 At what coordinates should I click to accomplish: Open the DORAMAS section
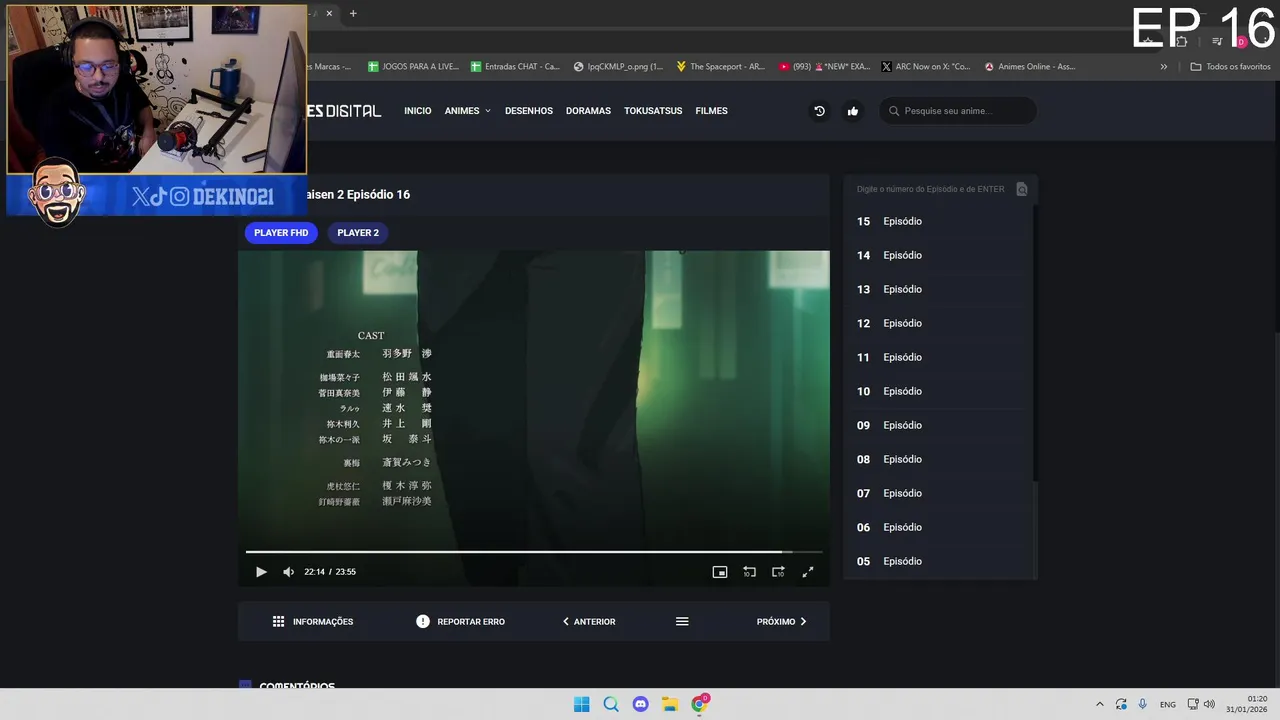588,111
